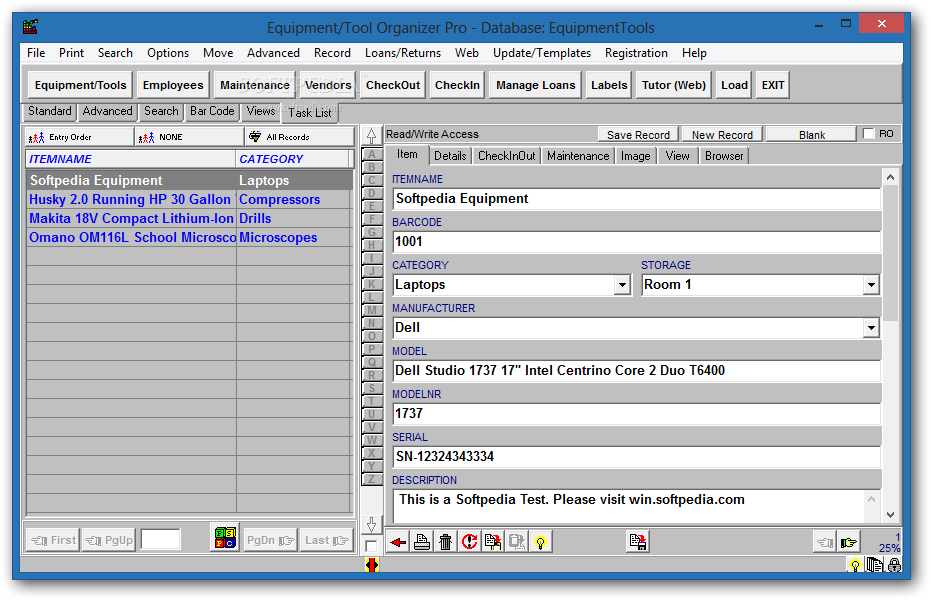931x600 pixels.
Task: Click the red-yellow splitter arrows icon
Action: click(x=372, y=565)
